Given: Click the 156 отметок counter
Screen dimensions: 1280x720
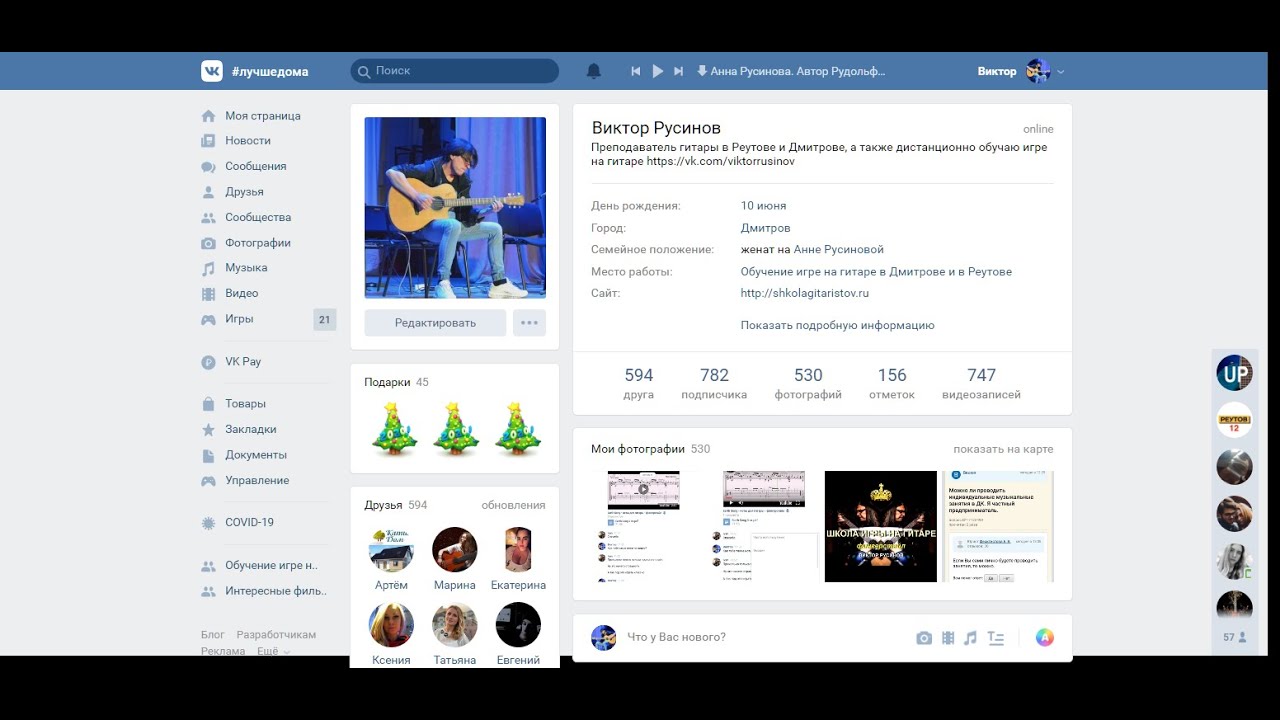Looking at the screenshot, I should (x=892, y=383).
